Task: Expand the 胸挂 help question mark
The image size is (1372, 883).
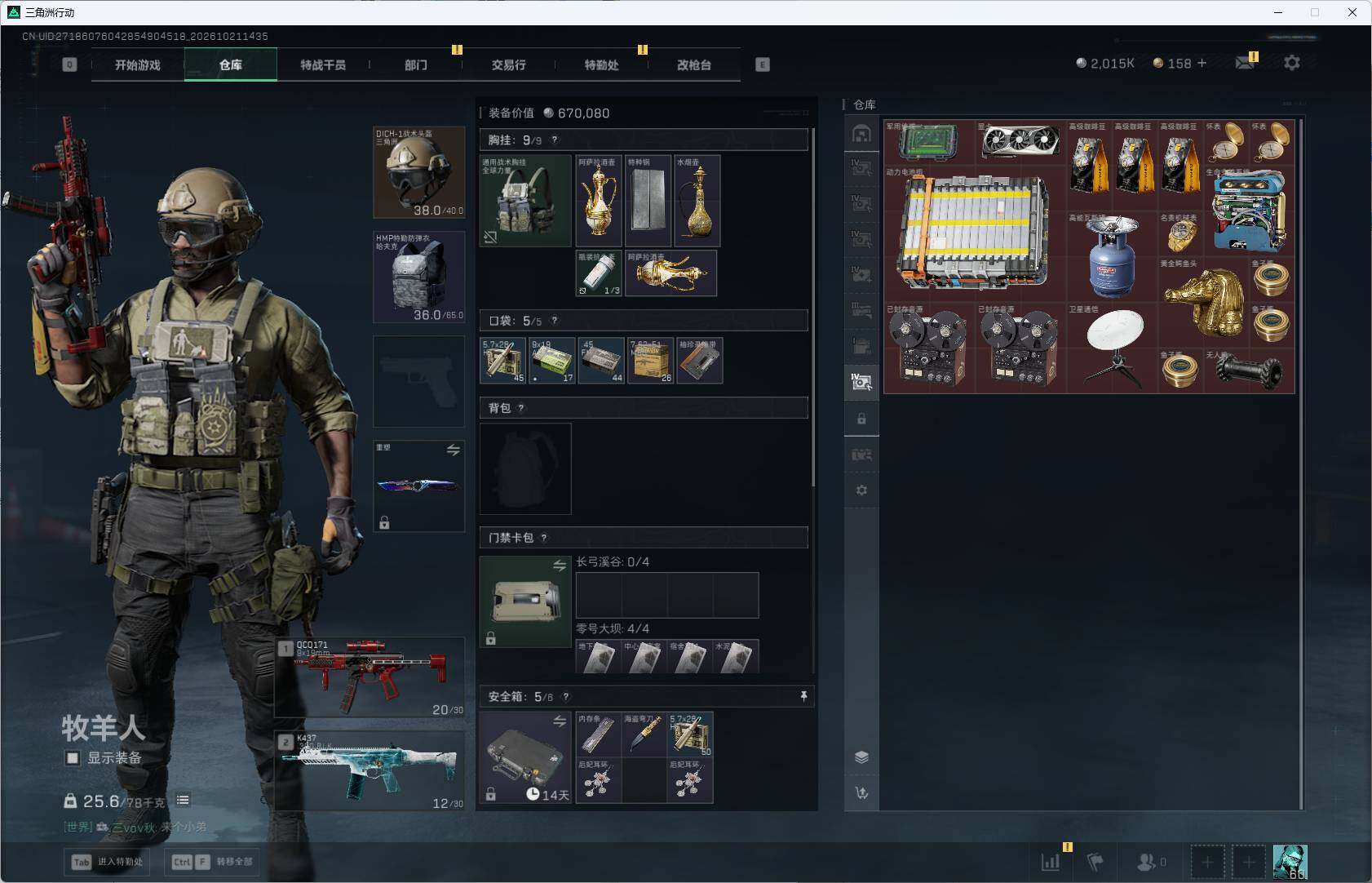Action: point(555,140)
